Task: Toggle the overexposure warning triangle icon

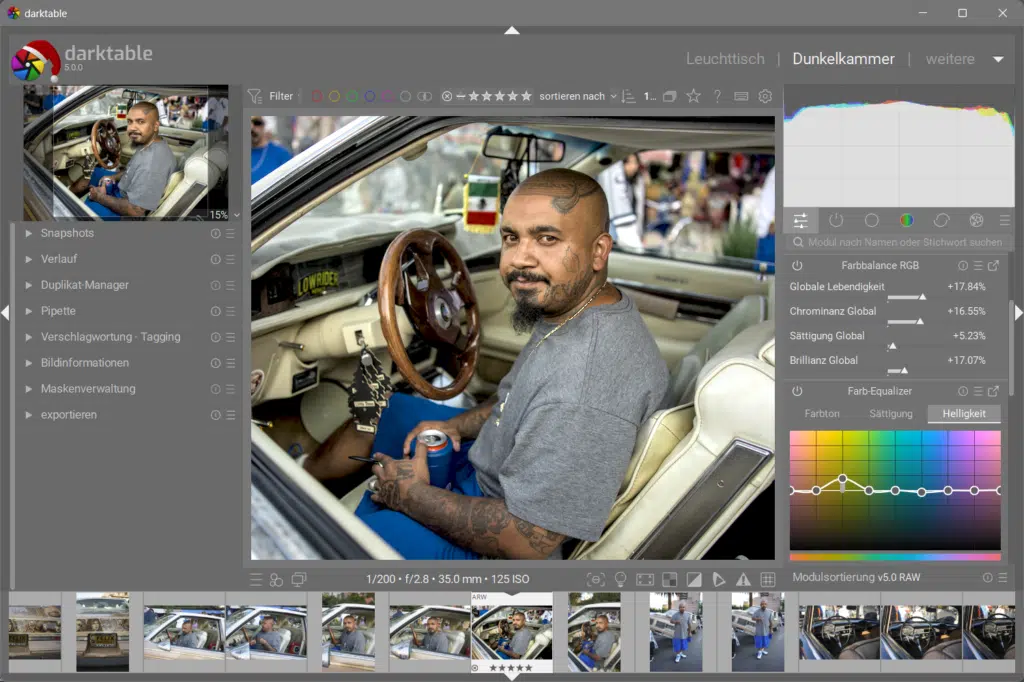Action: coord(743,579)
